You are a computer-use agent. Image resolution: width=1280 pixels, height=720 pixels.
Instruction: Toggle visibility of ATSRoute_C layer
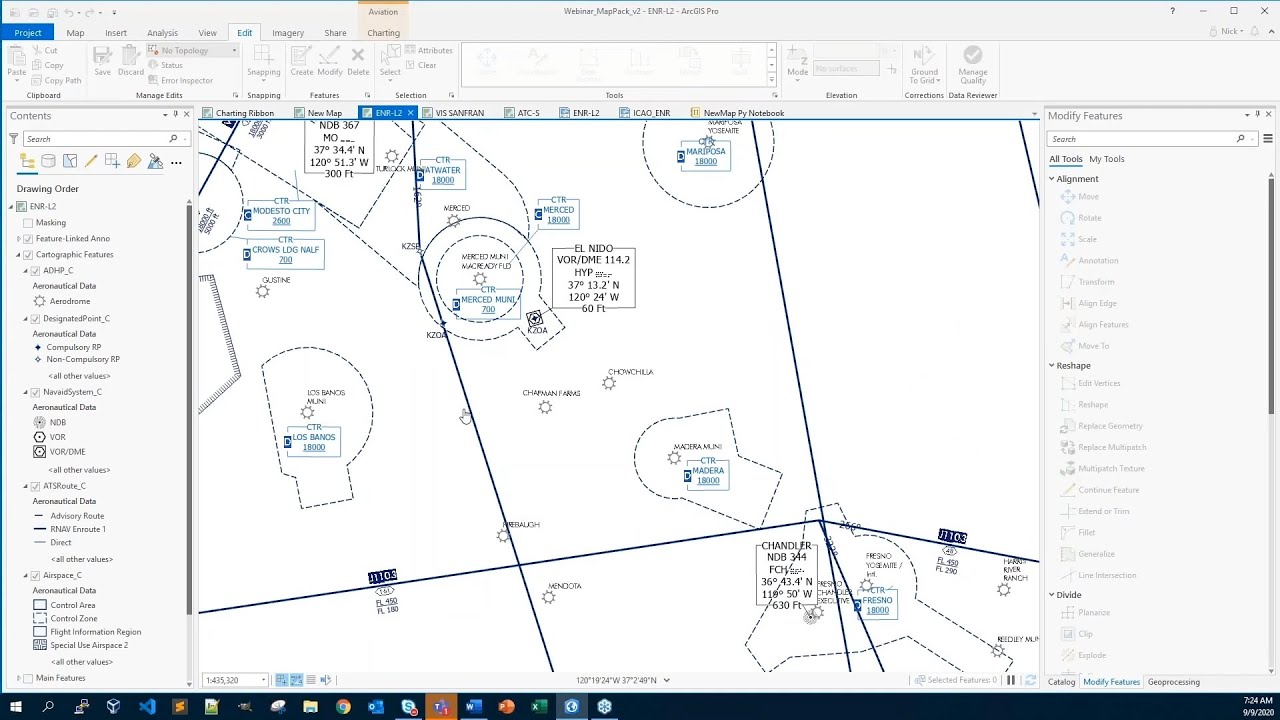coord(36,486)
